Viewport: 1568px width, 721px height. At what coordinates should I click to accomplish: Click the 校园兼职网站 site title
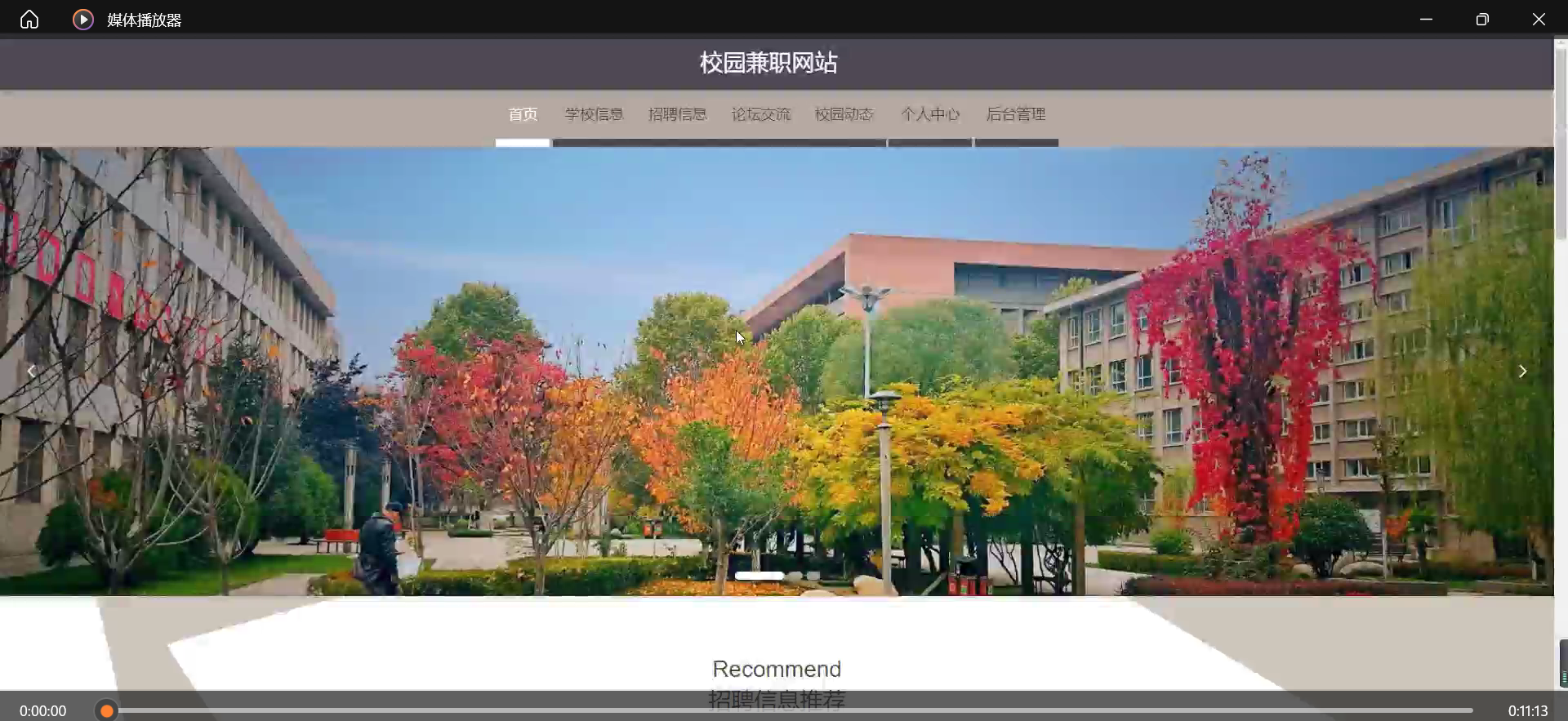768,63
